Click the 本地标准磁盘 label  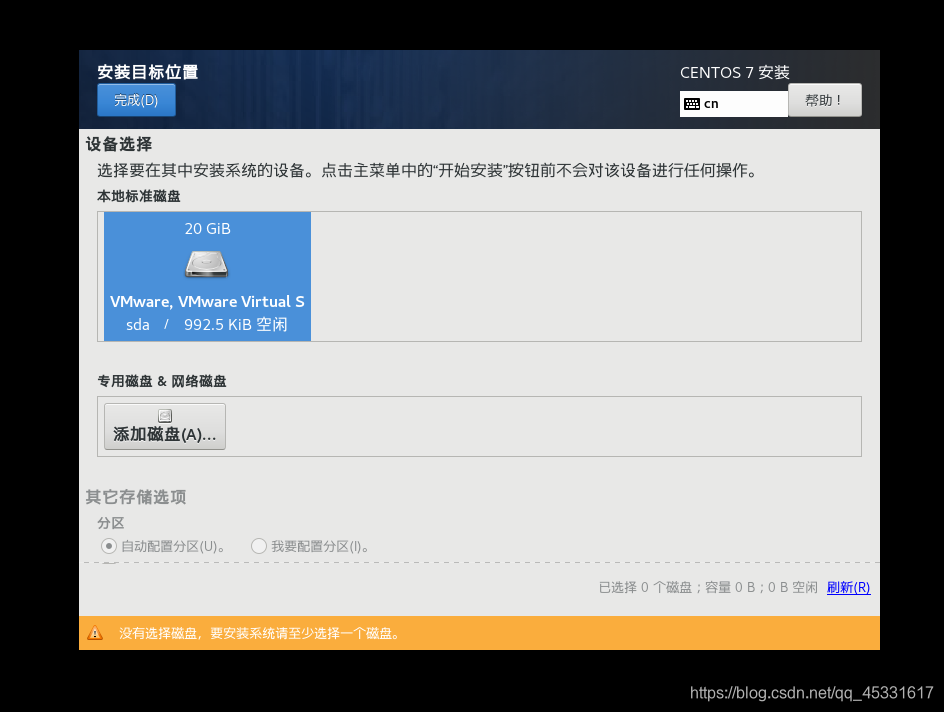(139, 196)
